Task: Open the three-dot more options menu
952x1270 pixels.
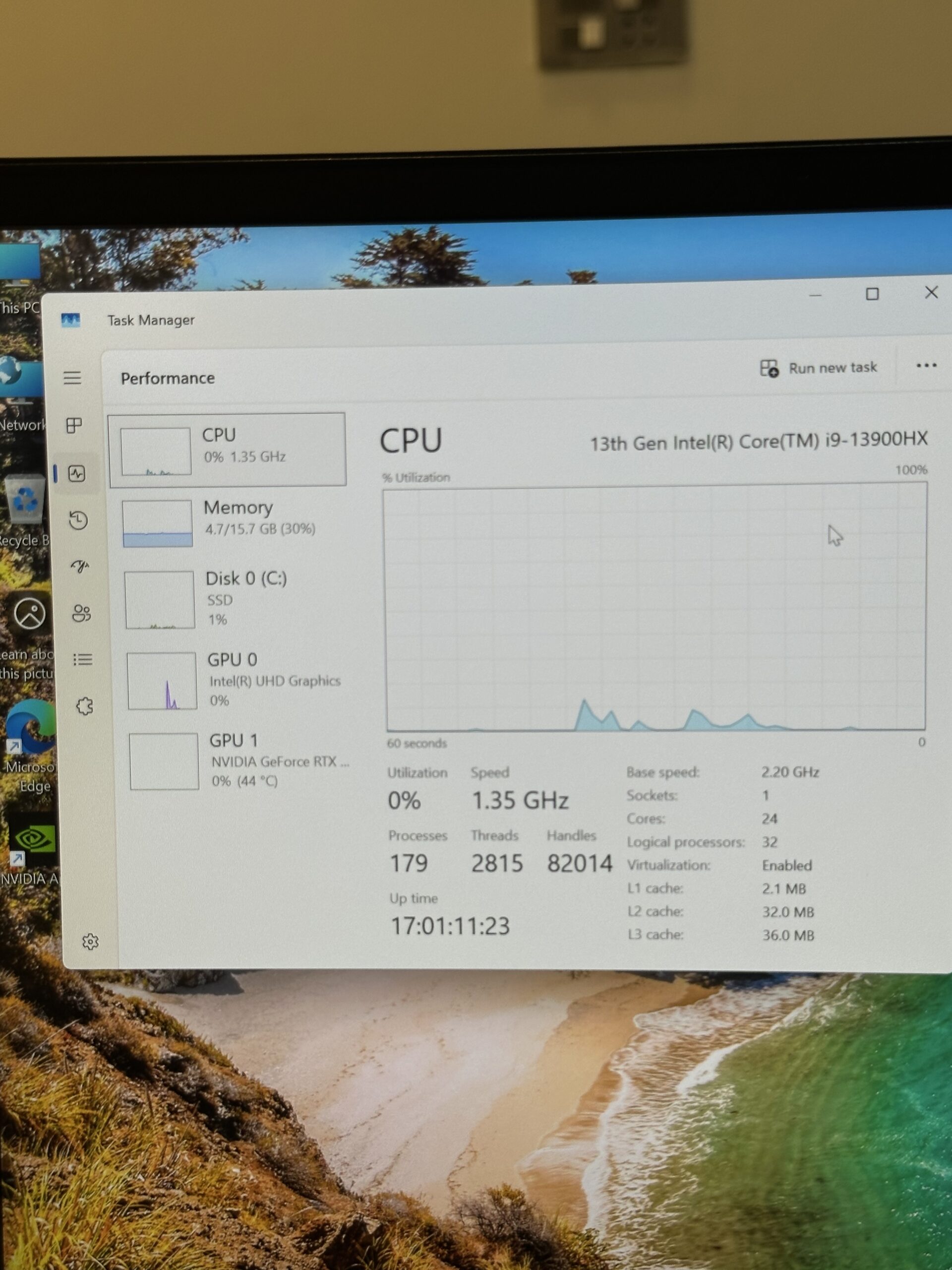Action: coord(927,366)
